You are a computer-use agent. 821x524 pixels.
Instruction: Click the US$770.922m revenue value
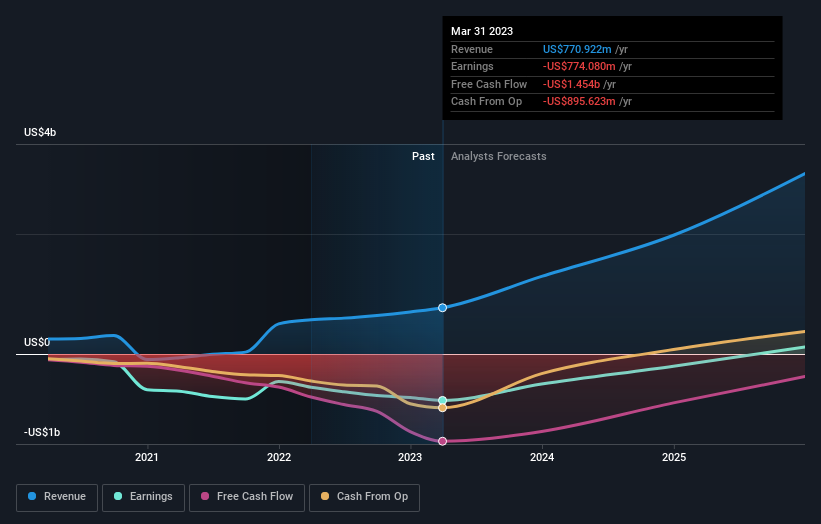(577, 49)
